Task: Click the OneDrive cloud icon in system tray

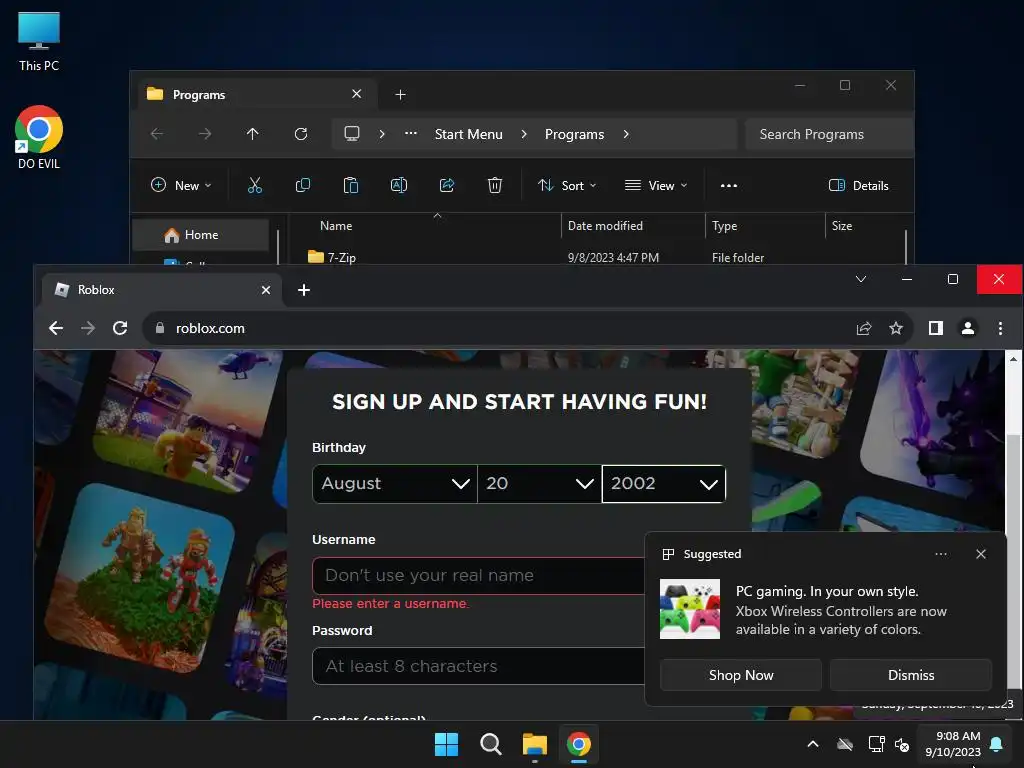Action: tap(845, 744)
